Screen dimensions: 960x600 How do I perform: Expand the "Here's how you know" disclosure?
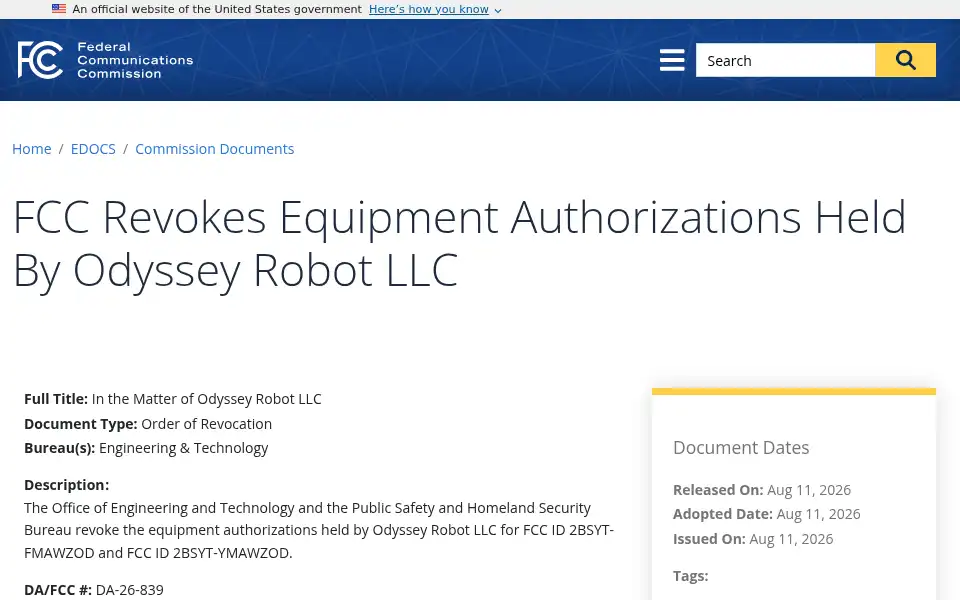435,9
